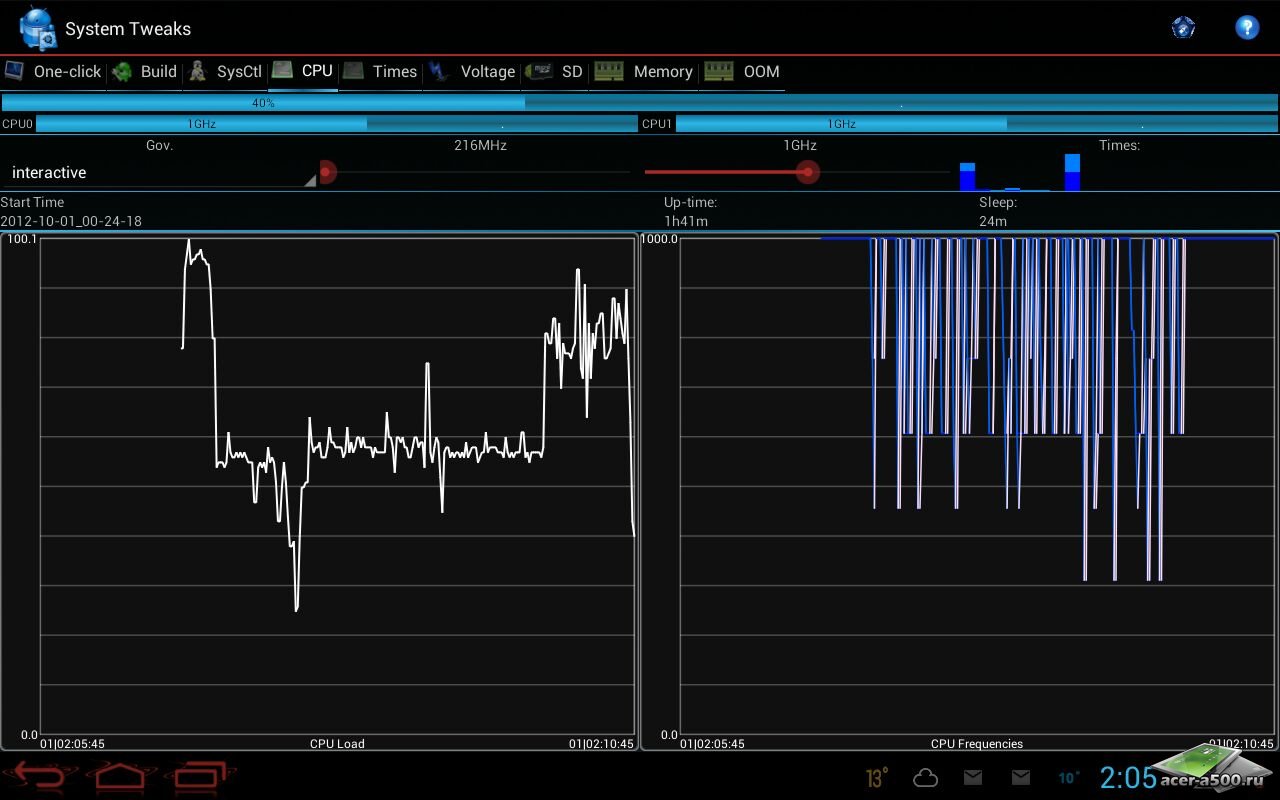
Task: Open the Times tab
Action: 381,72
